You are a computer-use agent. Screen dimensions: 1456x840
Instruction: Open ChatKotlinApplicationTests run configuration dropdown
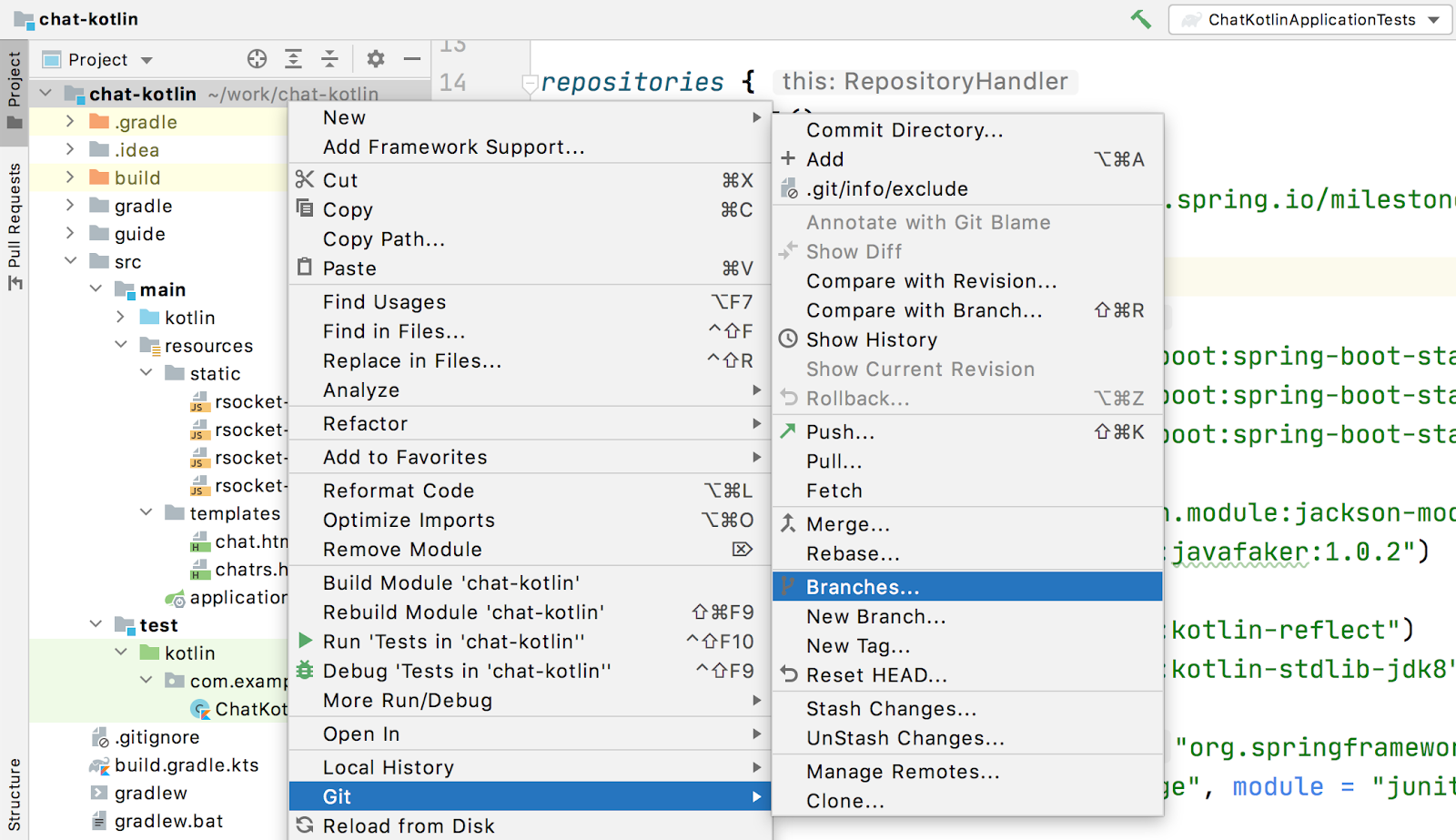[x=1310, y=20]
